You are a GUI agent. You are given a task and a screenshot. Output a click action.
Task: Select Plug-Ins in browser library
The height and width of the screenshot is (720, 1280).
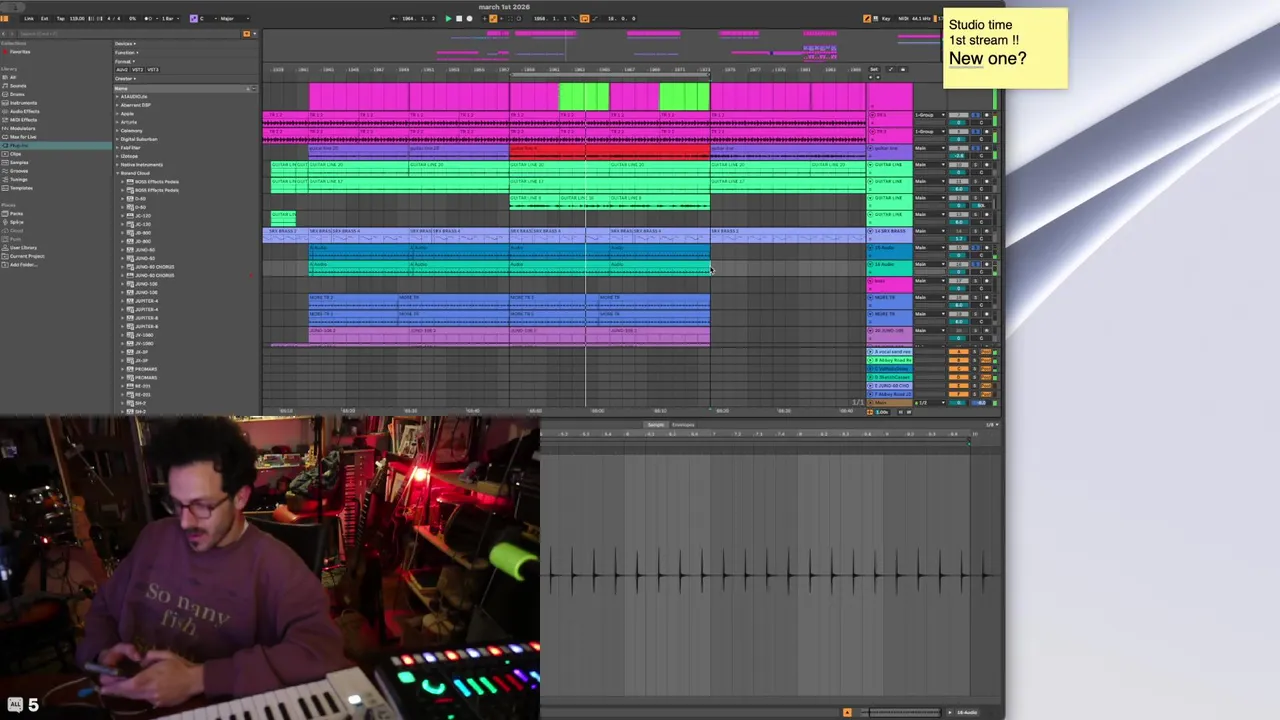click(56, 145)
